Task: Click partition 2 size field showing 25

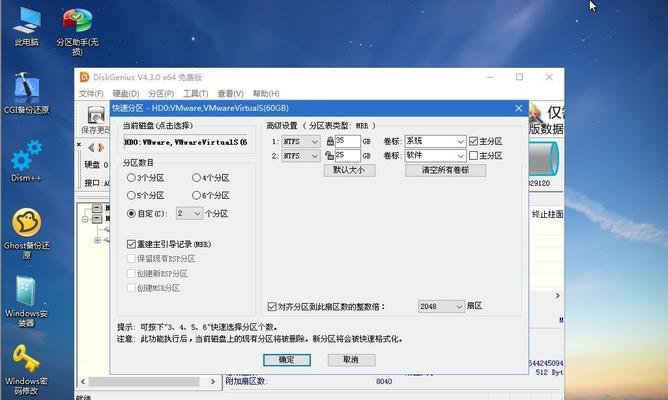Action: [x=348, y=155]
